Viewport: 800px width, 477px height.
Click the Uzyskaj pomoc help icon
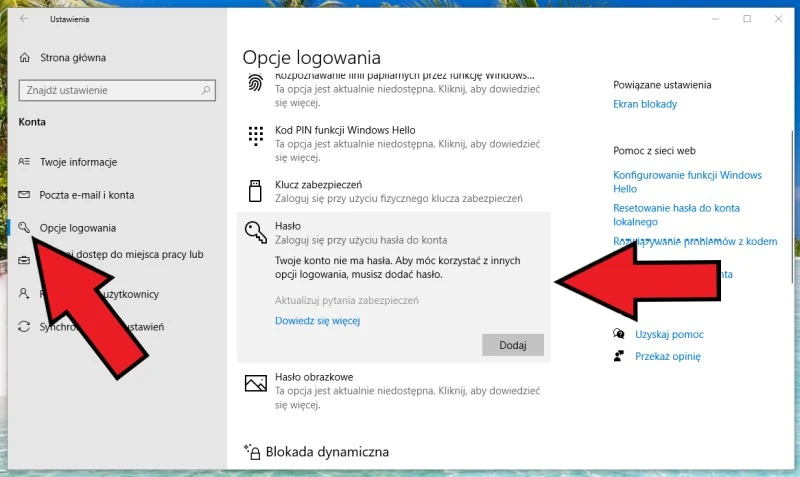620,334
